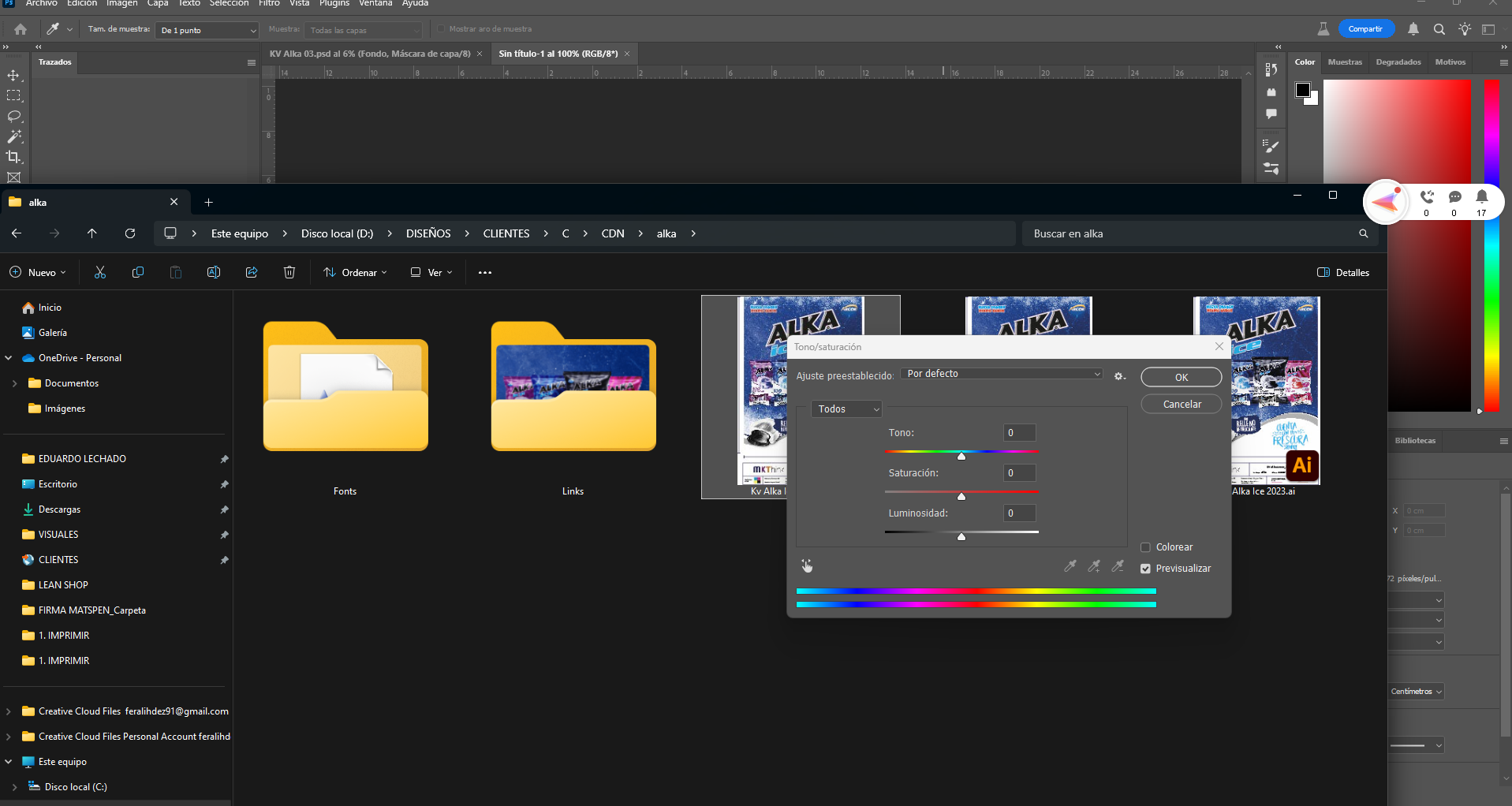Screen dimensions: 1512x806
Task: Open the Ordenar dropdown in Explorer
Action: click(355, 272)
